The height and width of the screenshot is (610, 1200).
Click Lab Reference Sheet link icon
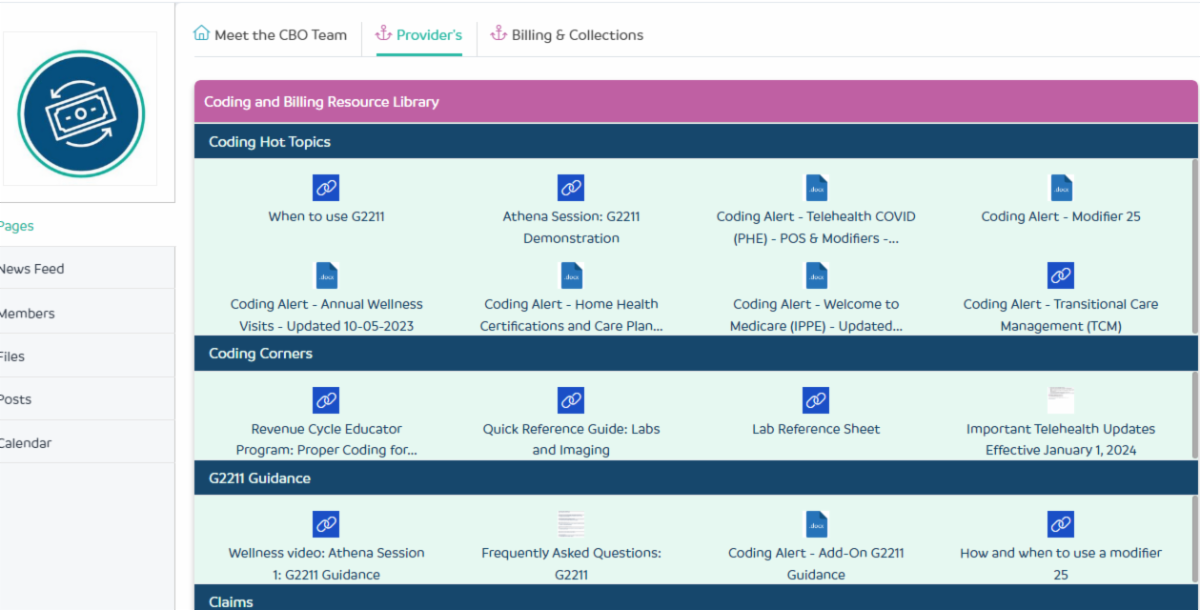tap(816, 401)
